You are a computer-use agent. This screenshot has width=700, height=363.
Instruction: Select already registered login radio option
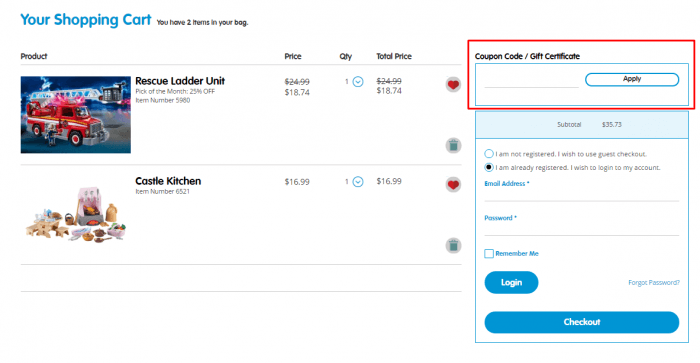point(489,167)
